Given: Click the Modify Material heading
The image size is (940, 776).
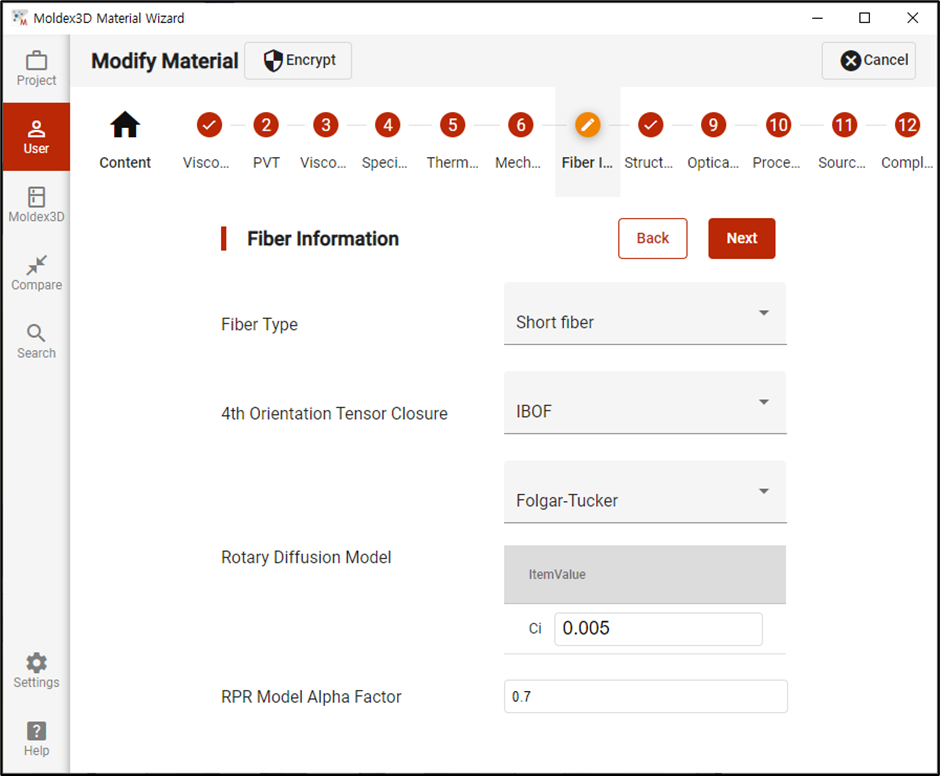Looking at the screenshot, I should tap(164, 61).
